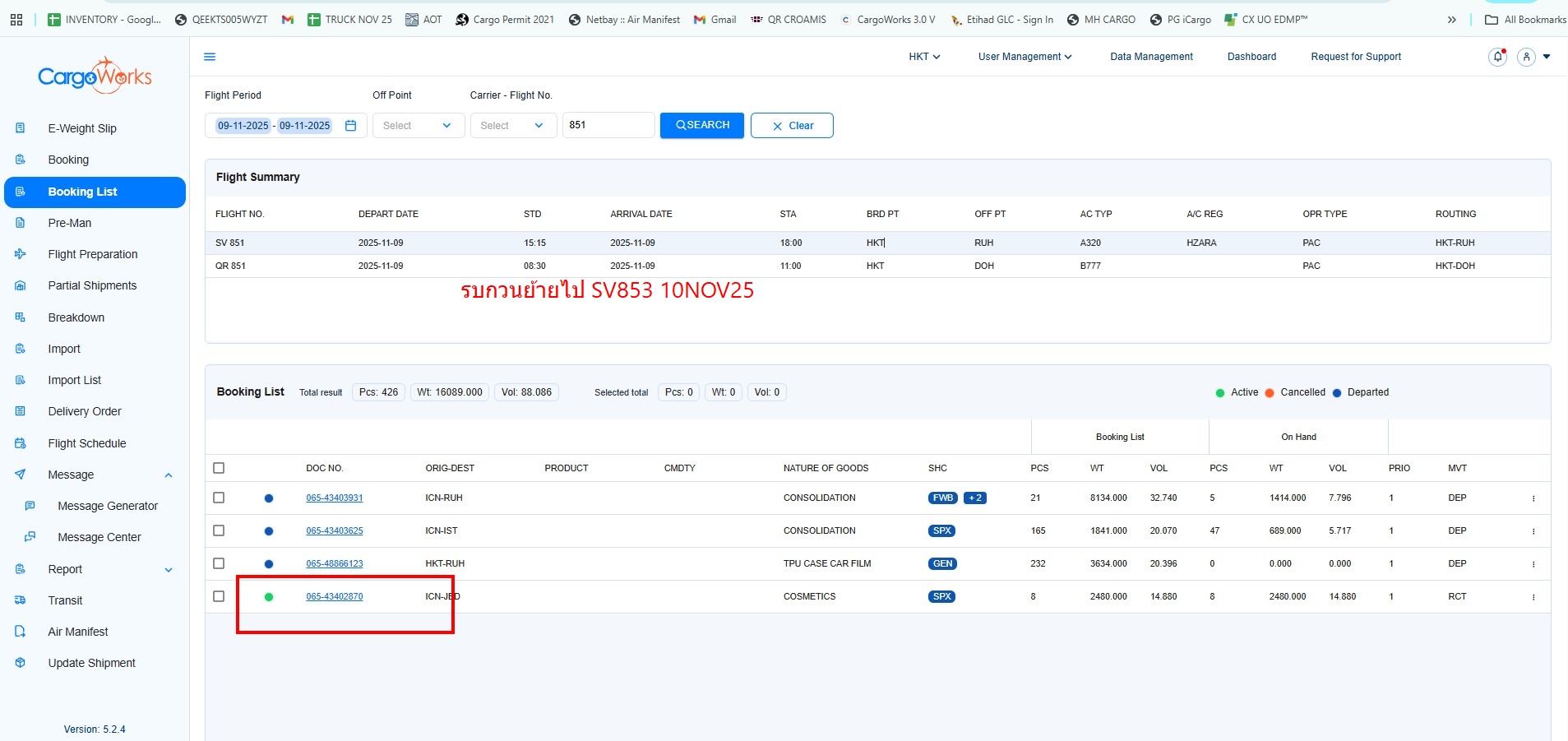
Task: Open Flight Schedule in sidebar
Action: click(x=87, y=443)
